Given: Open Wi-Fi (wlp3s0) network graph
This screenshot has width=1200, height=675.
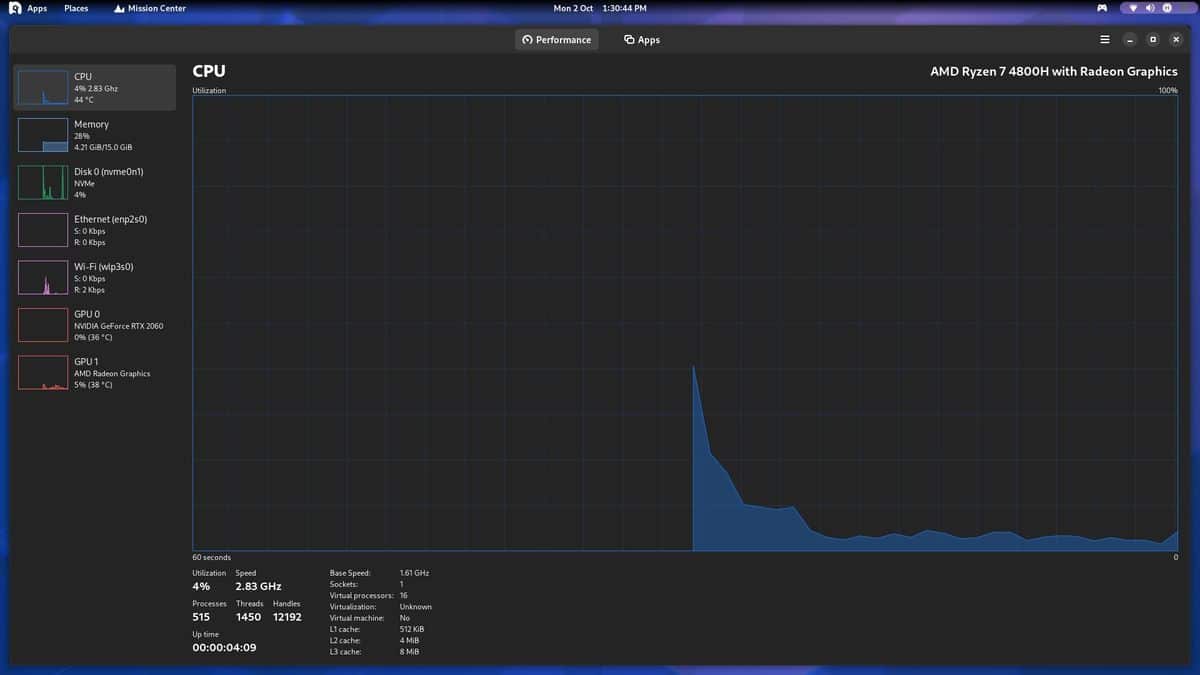Looking at the screenshot, I should (95, 278).
